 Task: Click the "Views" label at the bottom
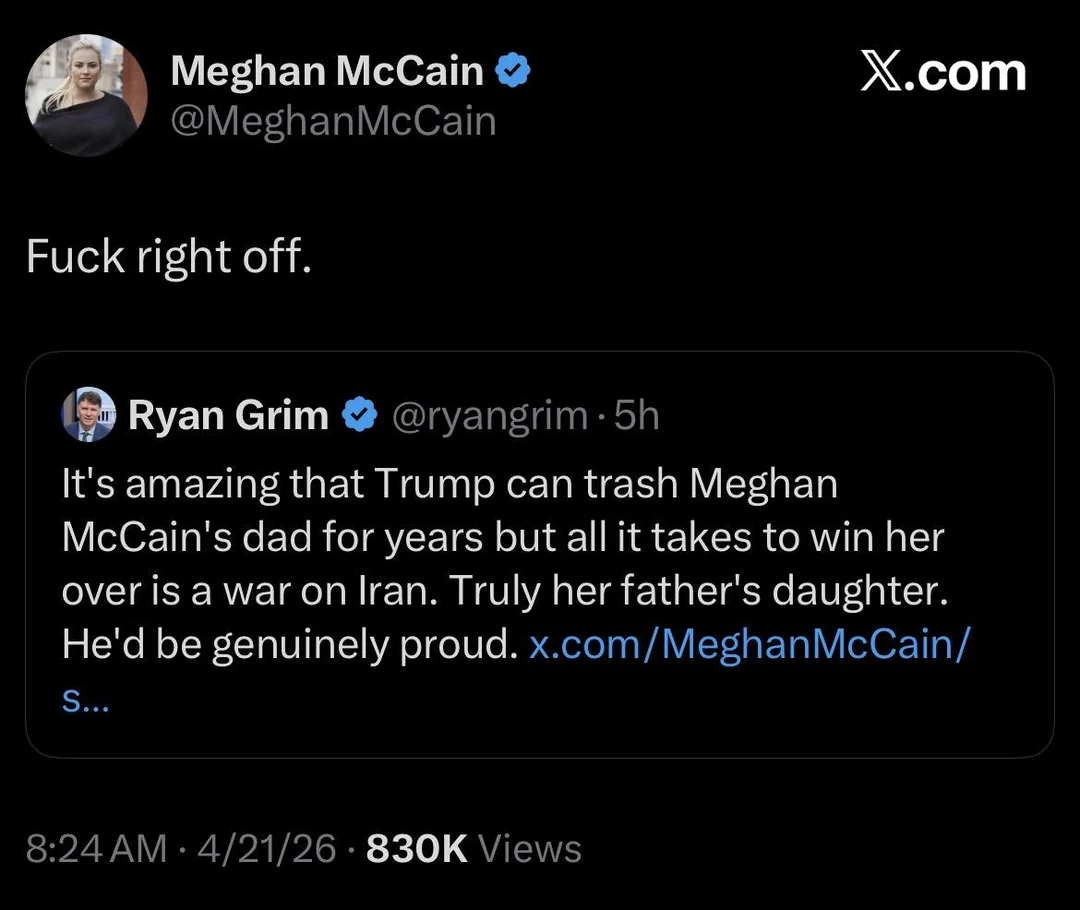pos(530,849)
